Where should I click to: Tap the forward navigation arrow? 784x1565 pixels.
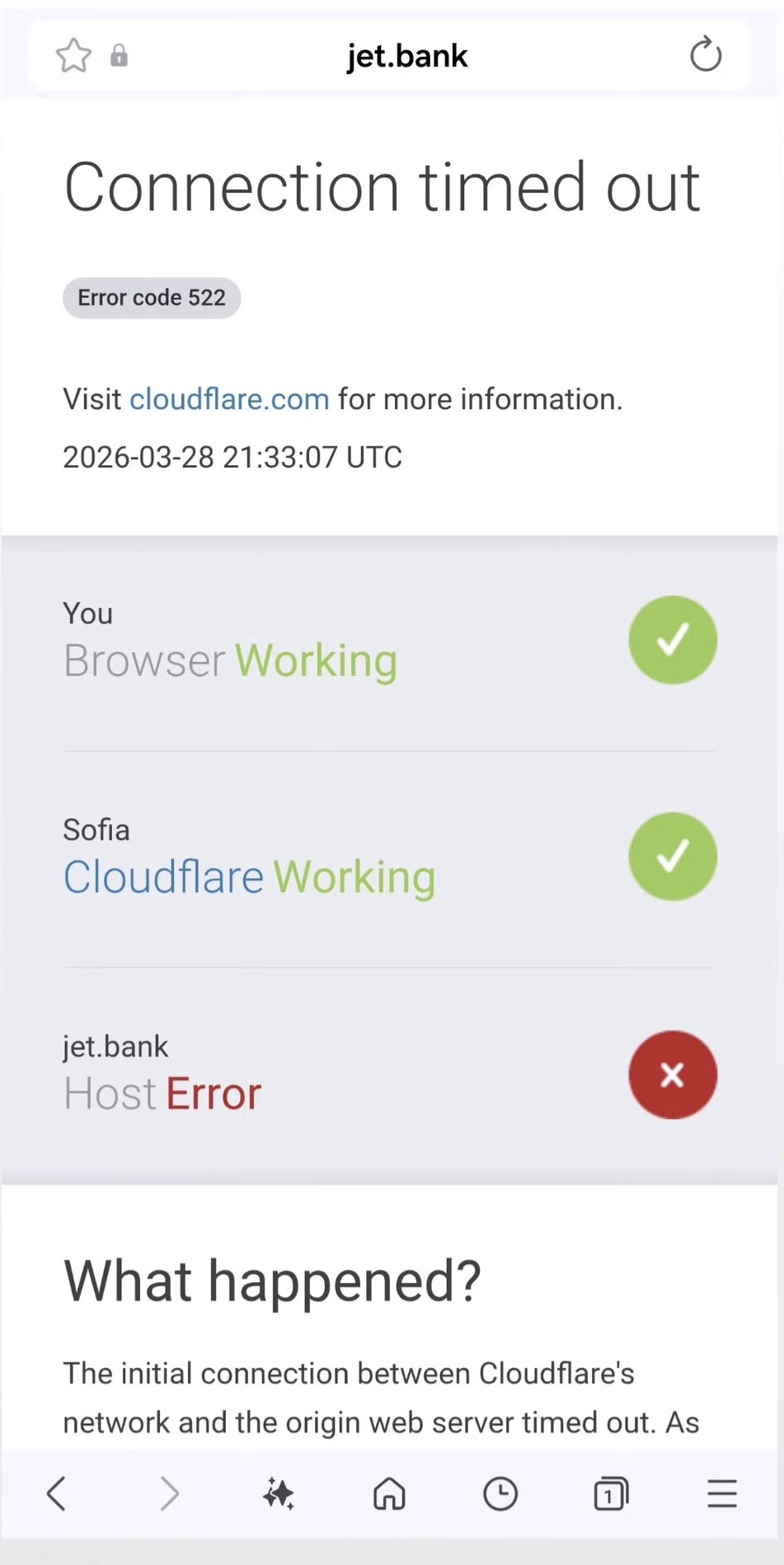pos(170,1494)
